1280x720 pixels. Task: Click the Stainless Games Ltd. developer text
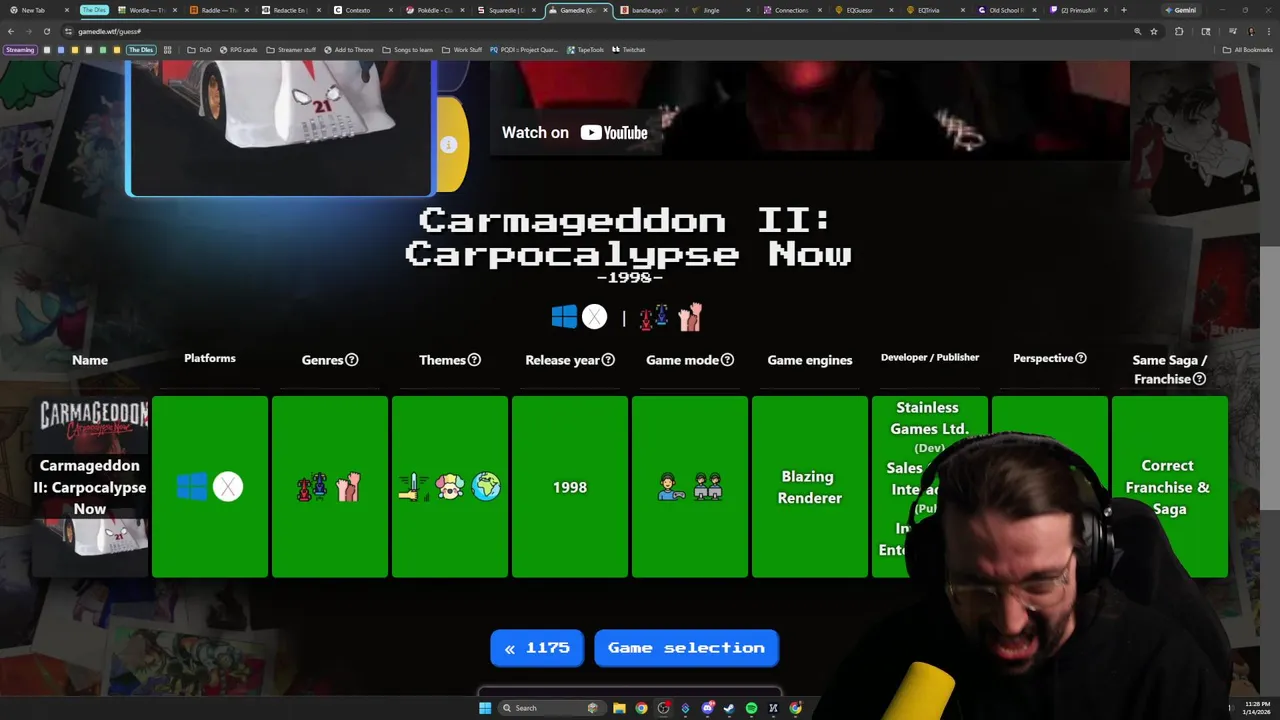928,418
